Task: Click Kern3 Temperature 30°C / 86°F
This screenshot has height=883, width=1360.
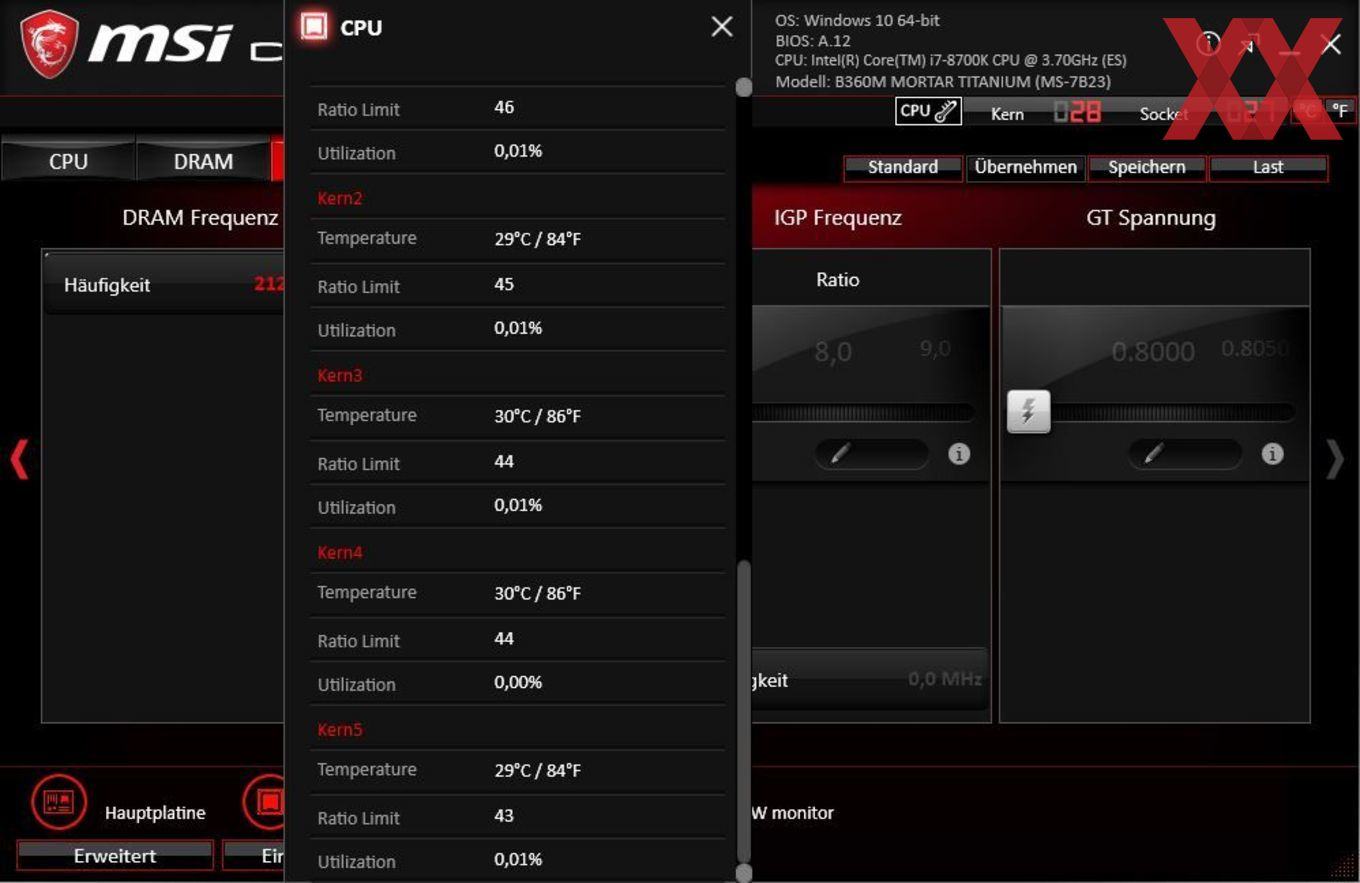Action: tap(537, 416)
